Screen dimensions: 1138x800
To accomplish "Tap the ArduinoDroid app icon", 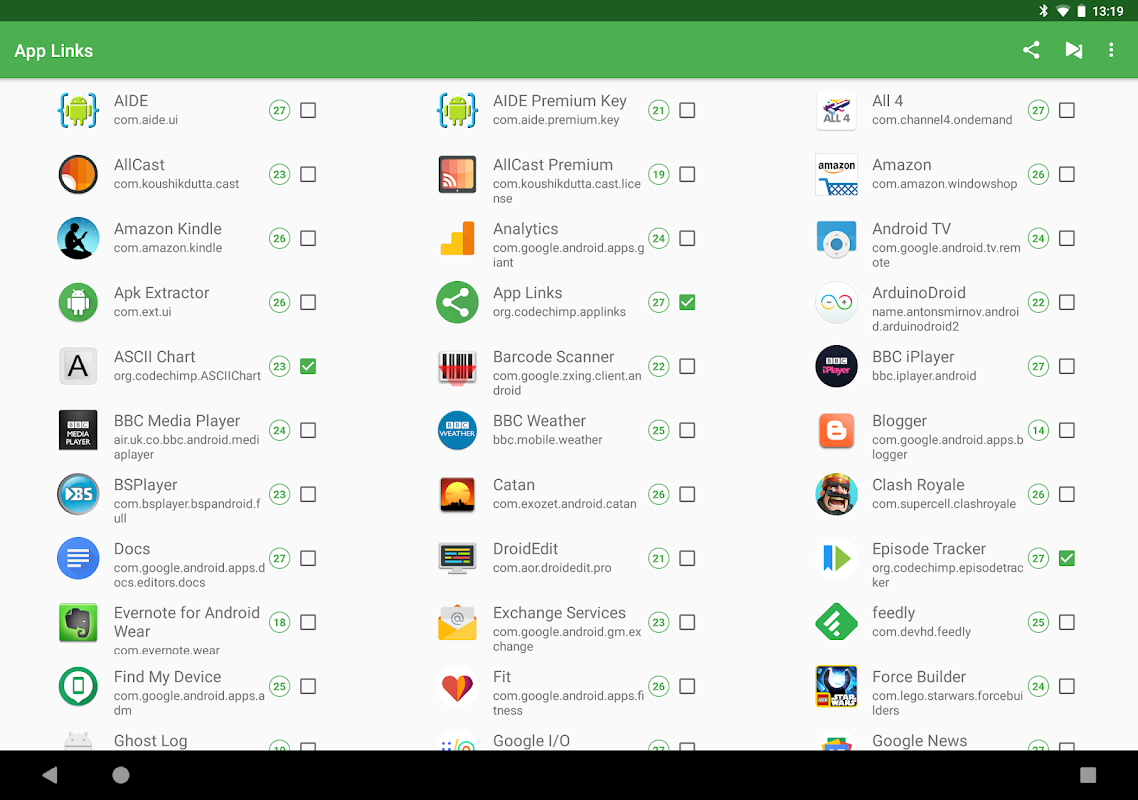I will [837, 302].
